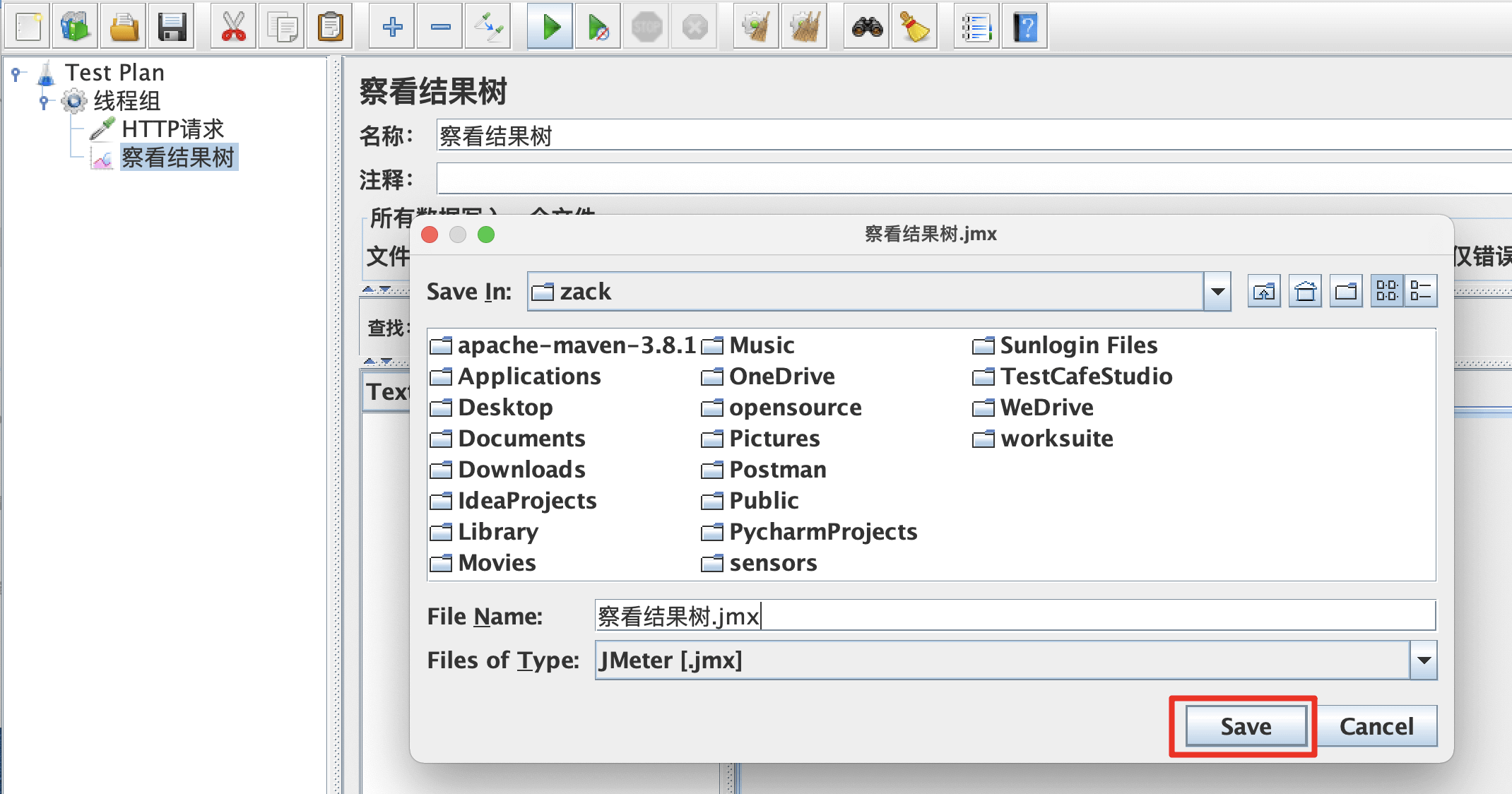Select the HTTP请求 tree item
Viewport: 1512px width, 794px height.
click(172, 129)
